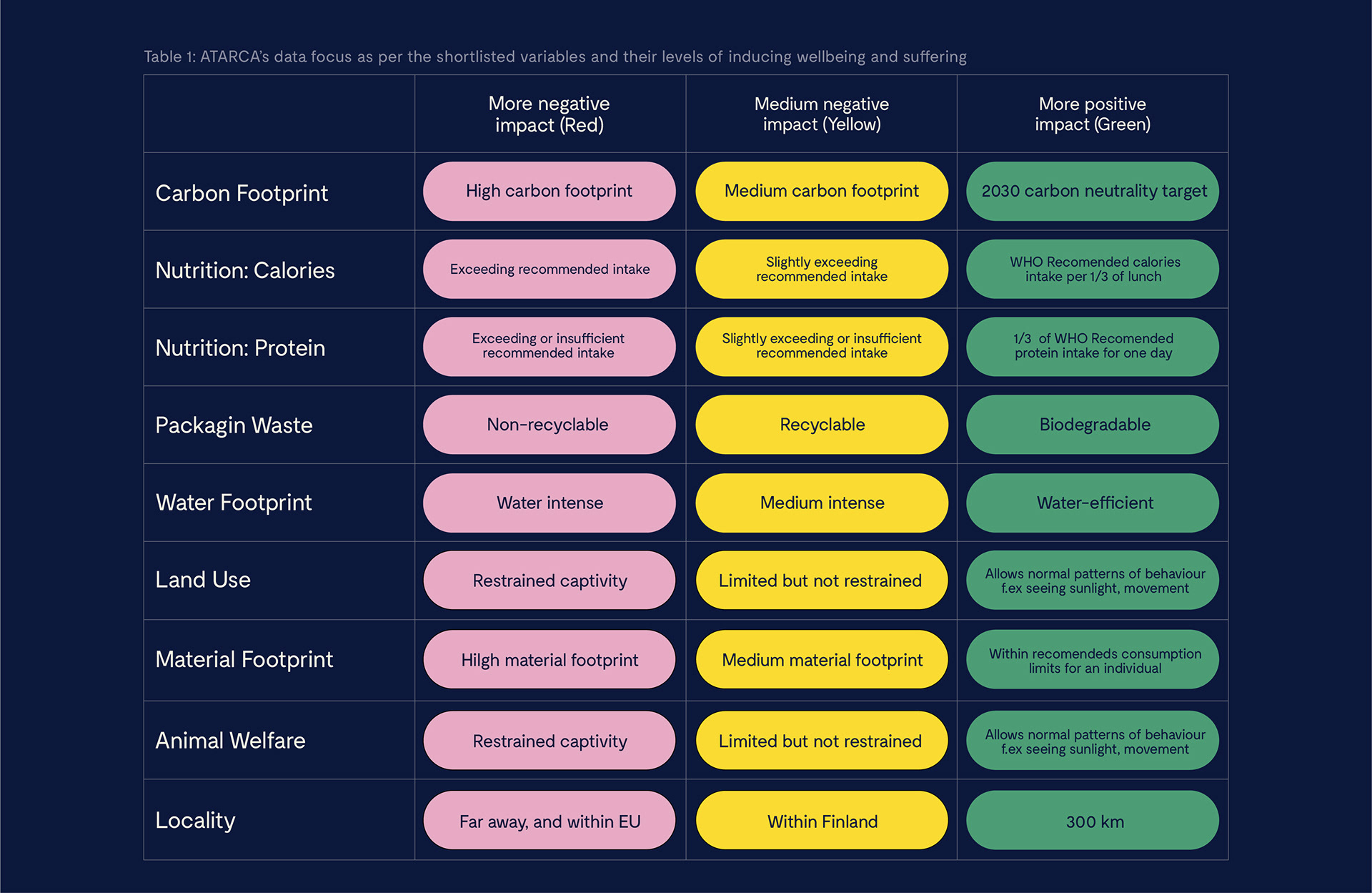Click '2030 carbon neutrality target' green pill
This screenshot has width=1372, height=893.
point(1093,191)
